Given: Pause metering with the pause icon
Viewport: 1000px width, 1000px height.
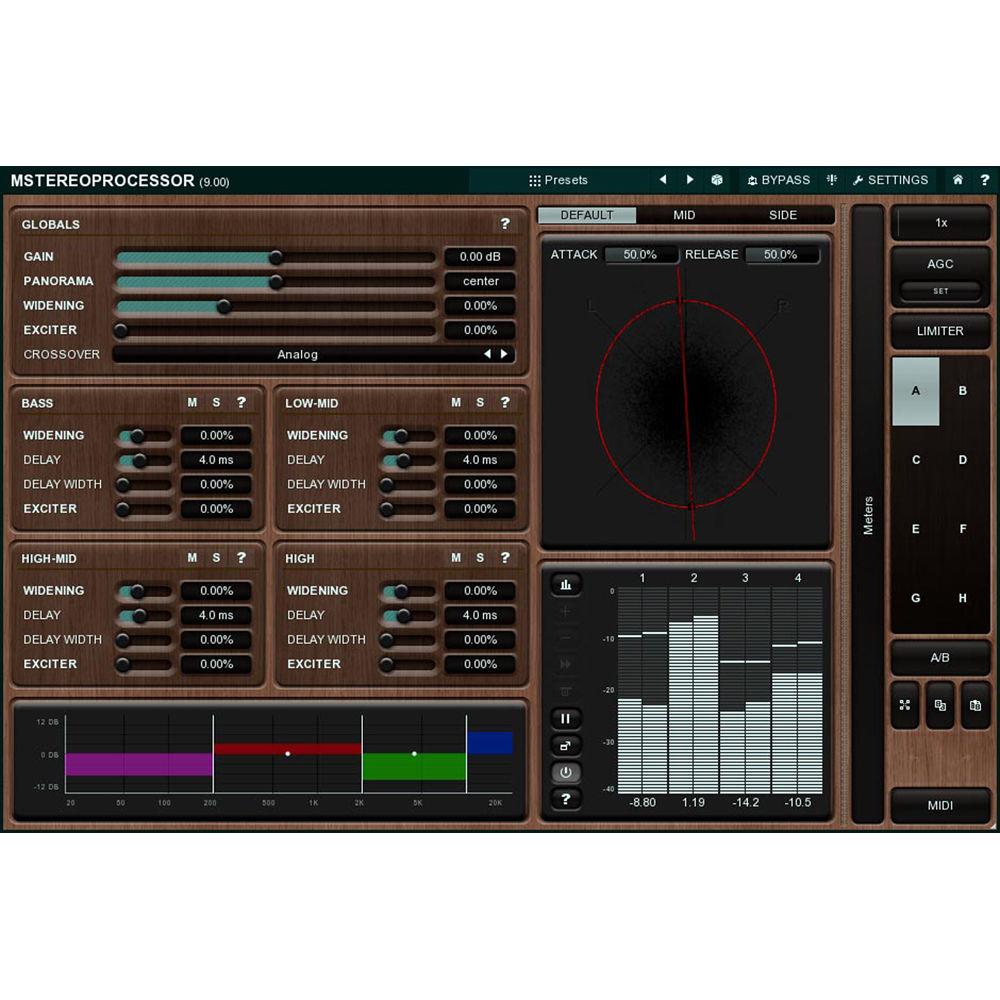Looking at the screenshot, I should click(x=566, y=717).
